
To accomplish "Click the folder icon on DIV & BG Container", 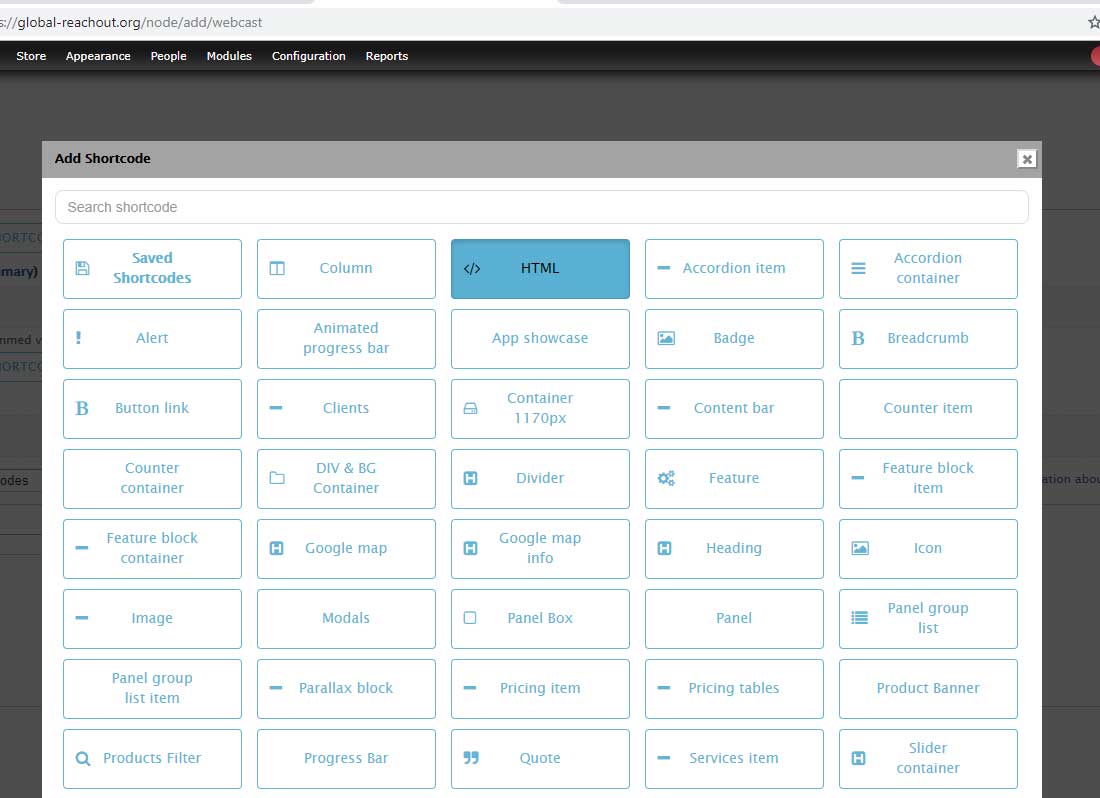I will click(277, 478).
